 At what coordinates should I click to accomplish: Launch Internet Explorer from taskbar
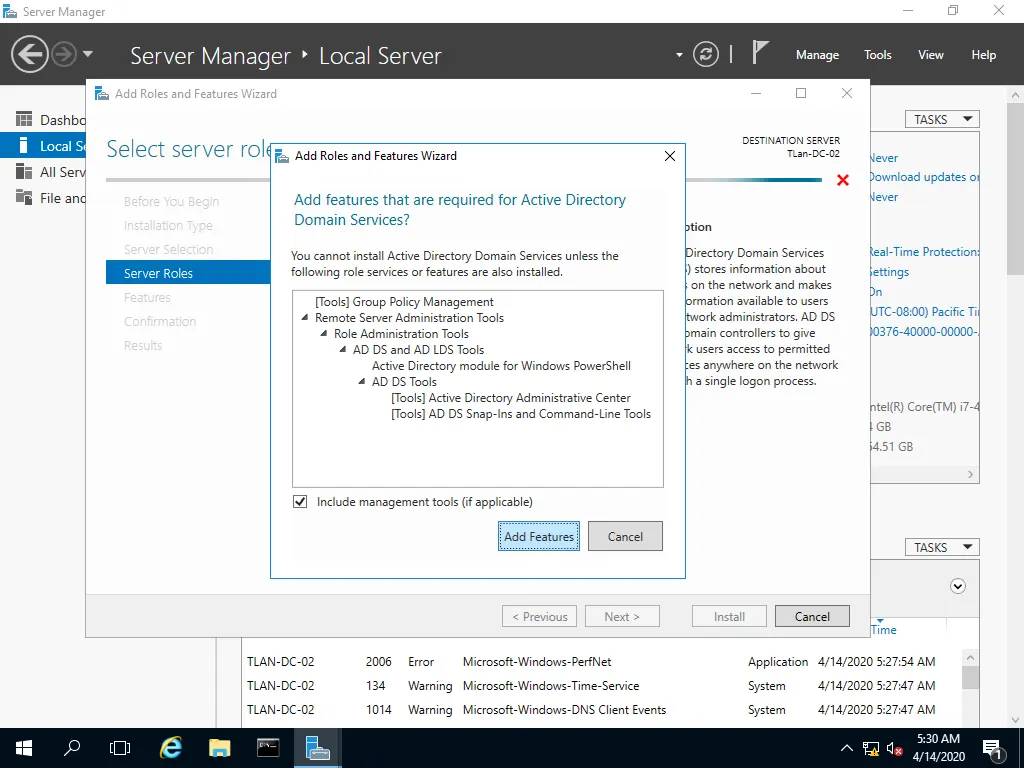(170, 748)
